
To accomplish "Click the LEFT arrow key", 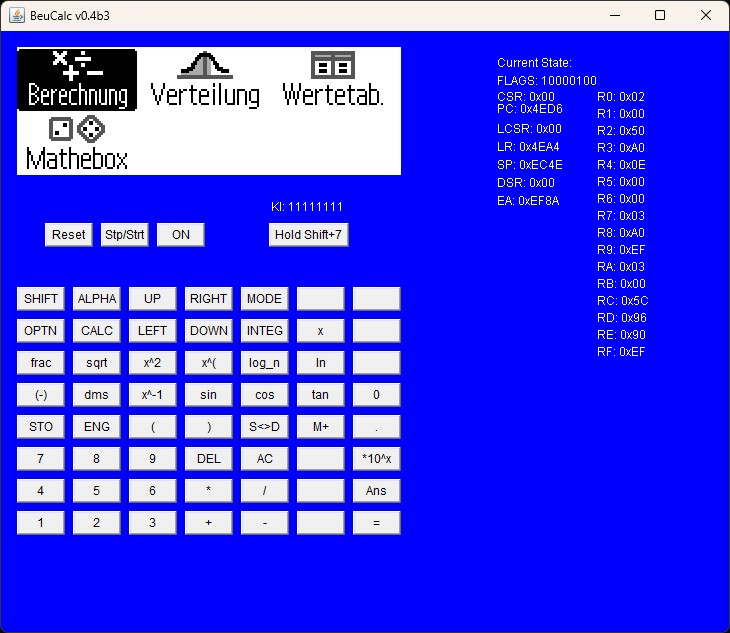I will coord(152,331).
